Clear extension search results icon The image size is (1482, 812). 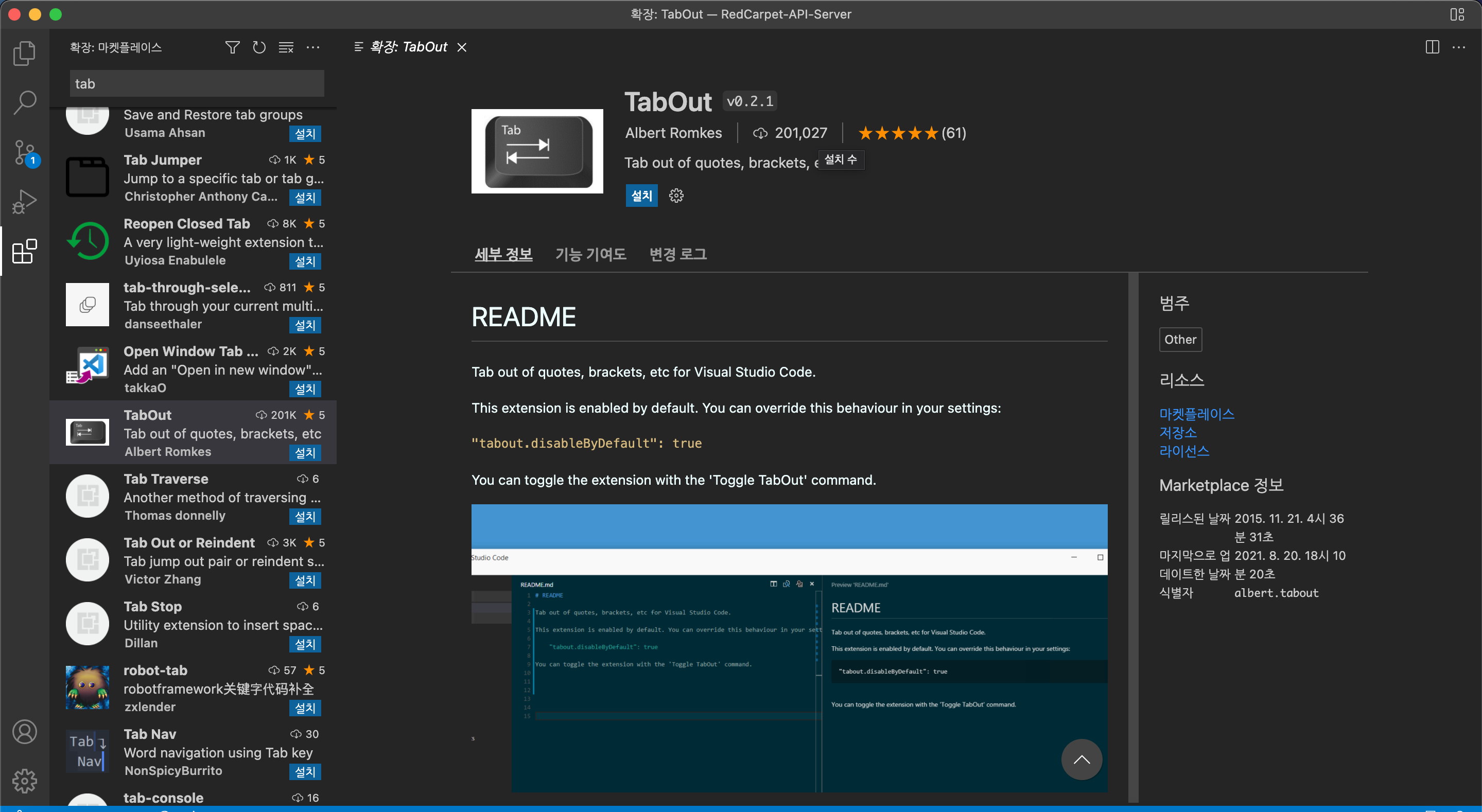pyautogui.click(x=286, y=47)
